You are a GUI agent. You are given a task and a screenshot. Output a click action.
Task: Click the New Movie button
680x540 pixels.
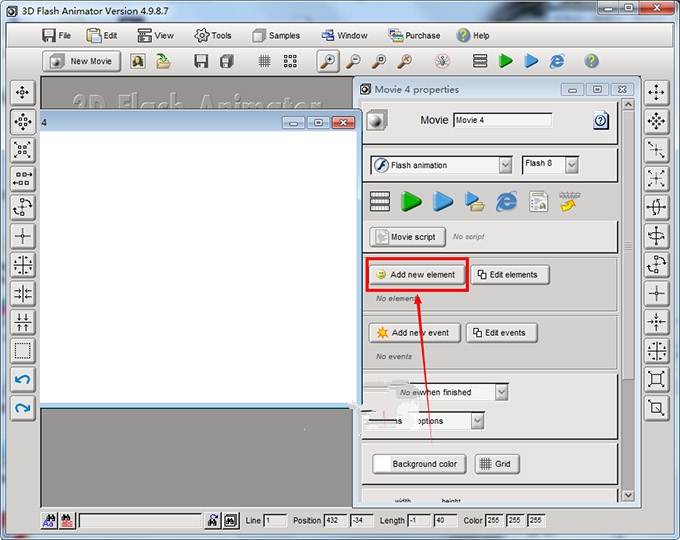[82, 61]
